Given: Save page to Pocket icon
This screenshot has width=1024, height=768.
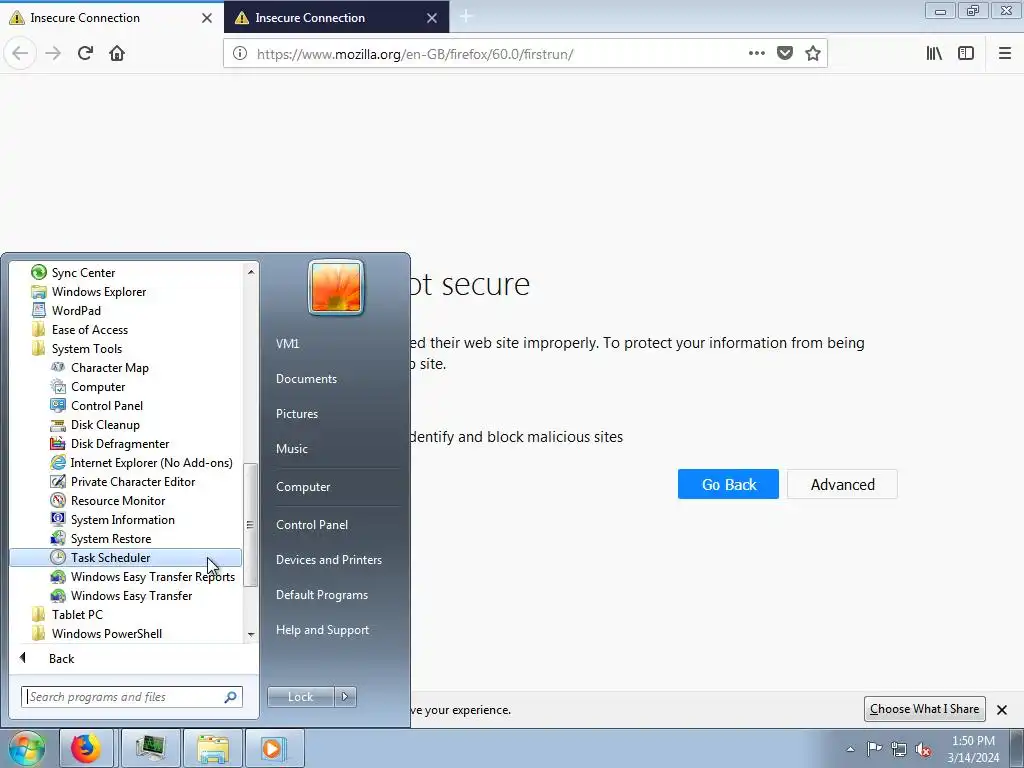Looking at the screenshot, I should [x=785, y=54].
